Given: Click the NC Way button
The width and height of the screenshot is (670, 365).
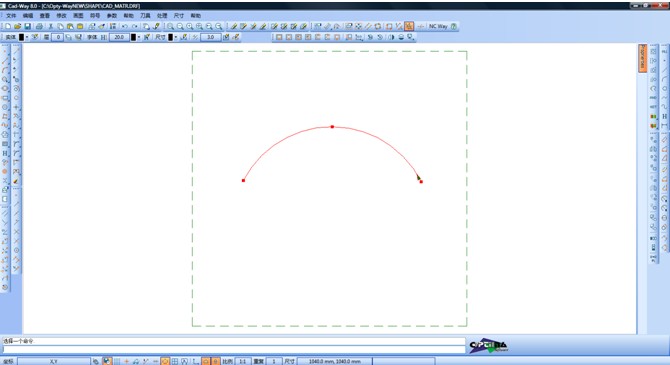Looking at the screenshot, I should (438, 26).
